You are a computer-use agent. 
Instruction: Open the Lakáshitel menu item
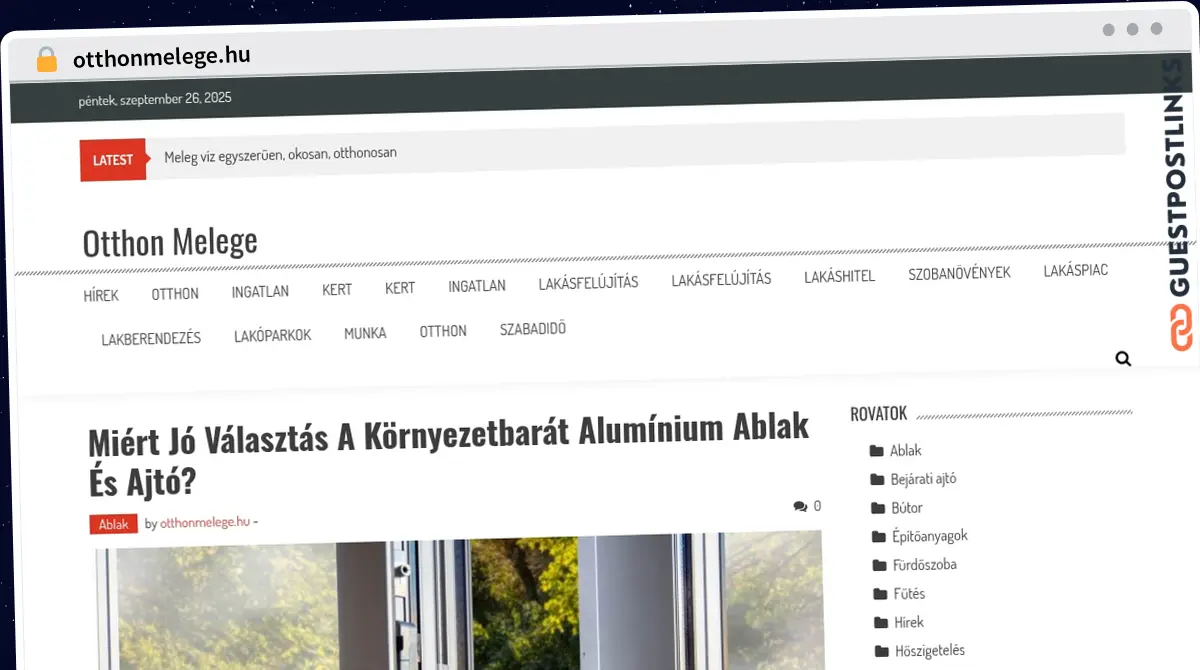[839, 276]
